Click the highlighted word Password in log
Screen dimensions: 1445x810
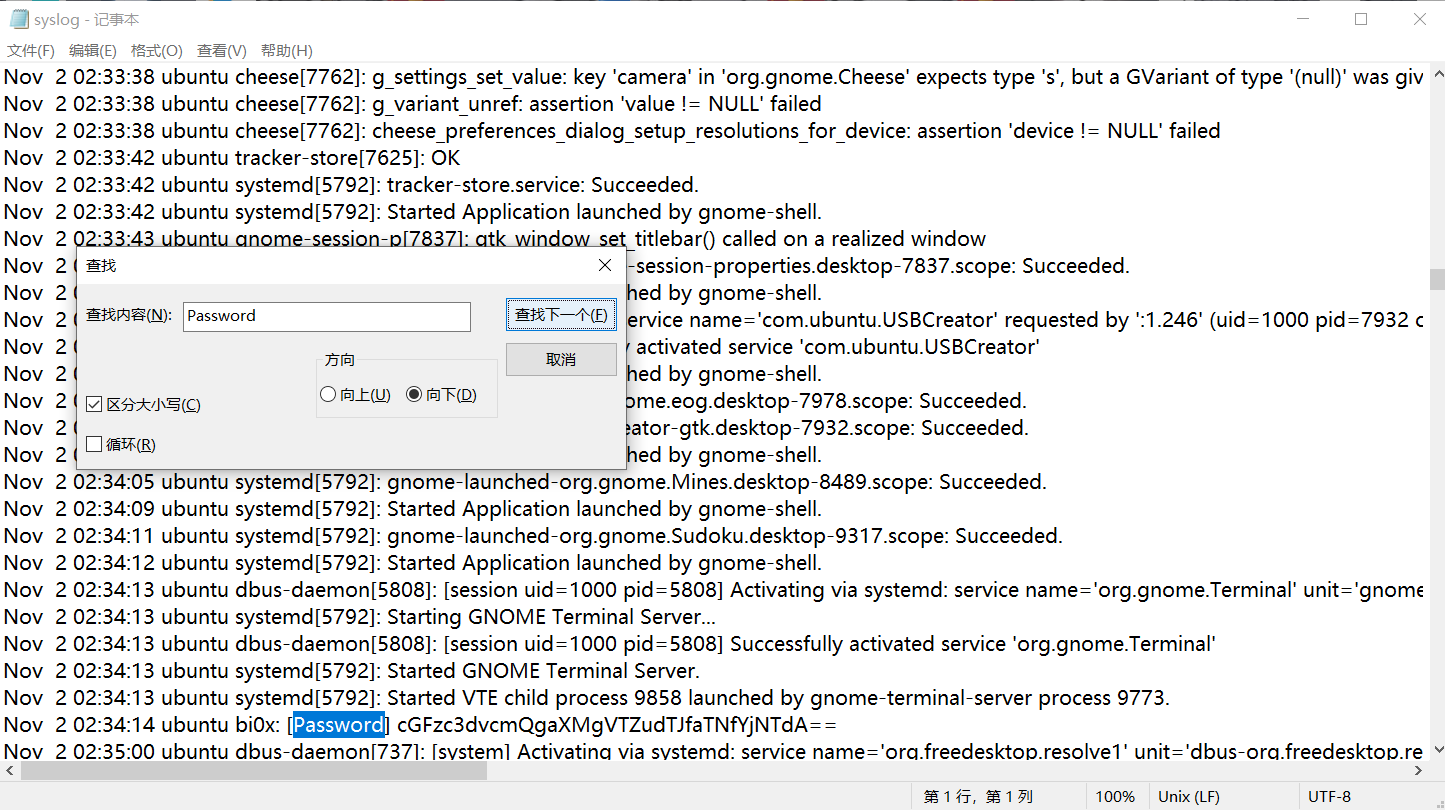click(339, 724)
